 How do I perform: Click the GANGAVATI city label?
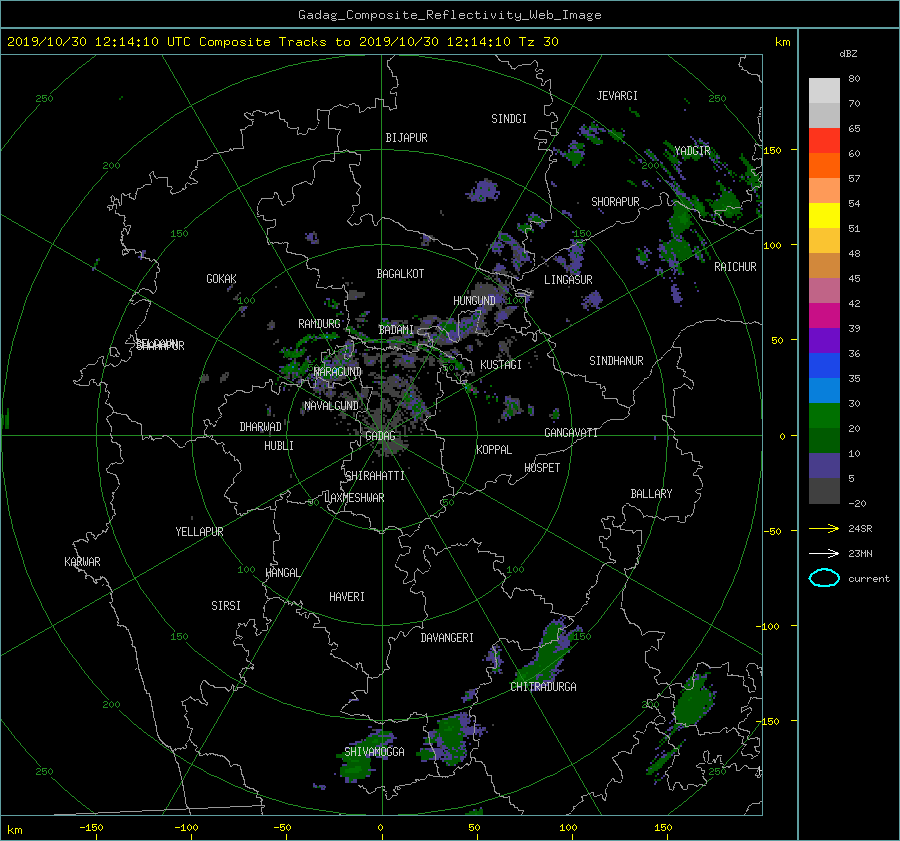pyautogui.click(x=571, y=433)
